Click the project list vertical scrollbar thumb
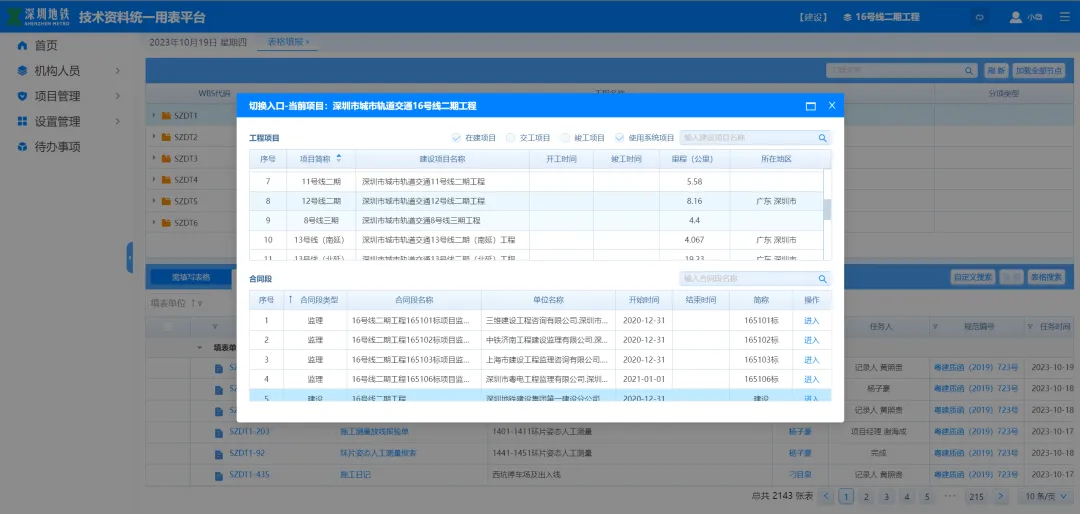 826,209
